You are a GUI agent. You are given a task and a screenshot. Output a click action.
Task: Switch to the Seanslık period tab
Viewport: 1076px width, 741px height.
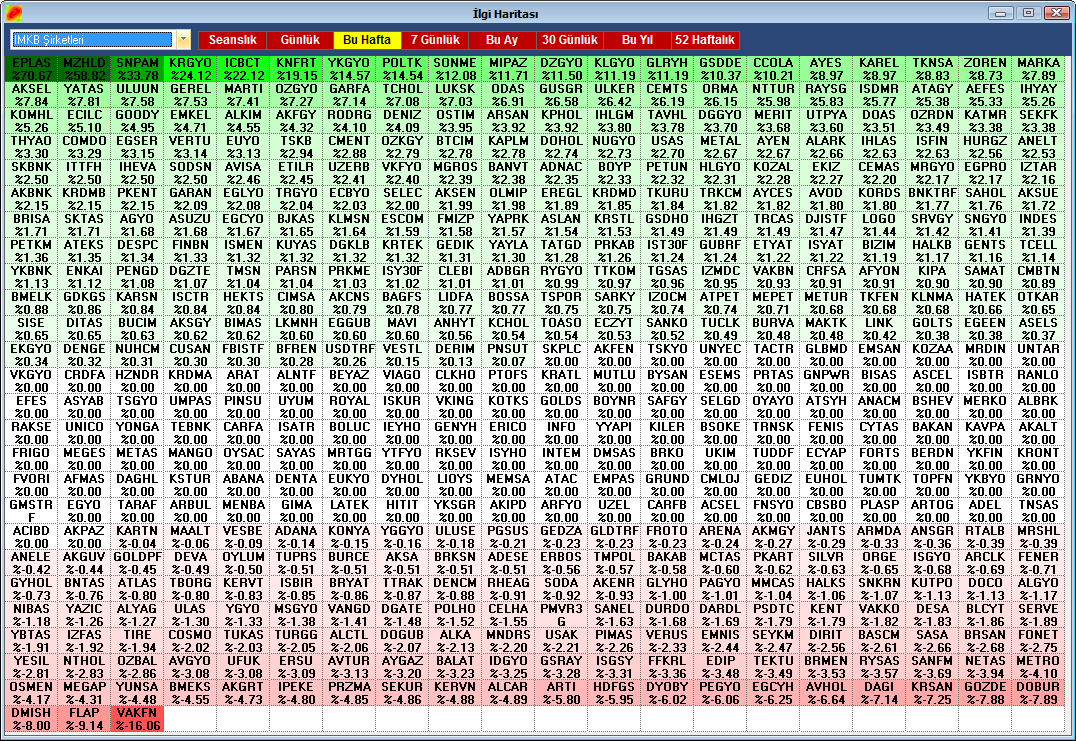point(233,40)
